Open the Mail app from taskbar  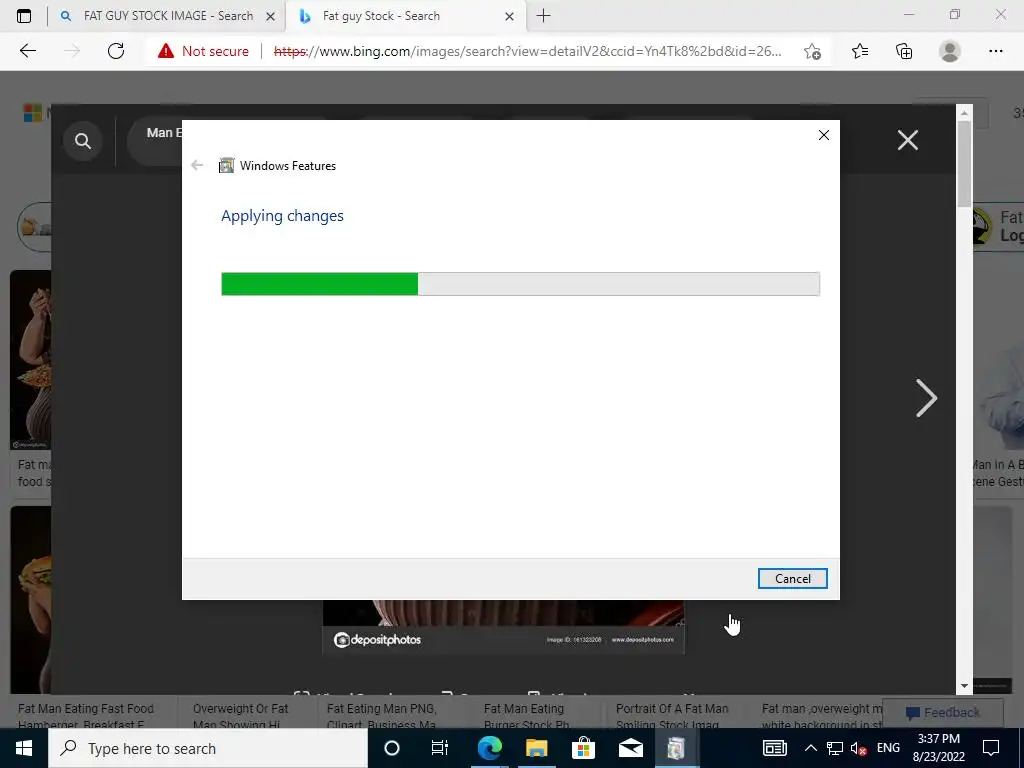630,748
